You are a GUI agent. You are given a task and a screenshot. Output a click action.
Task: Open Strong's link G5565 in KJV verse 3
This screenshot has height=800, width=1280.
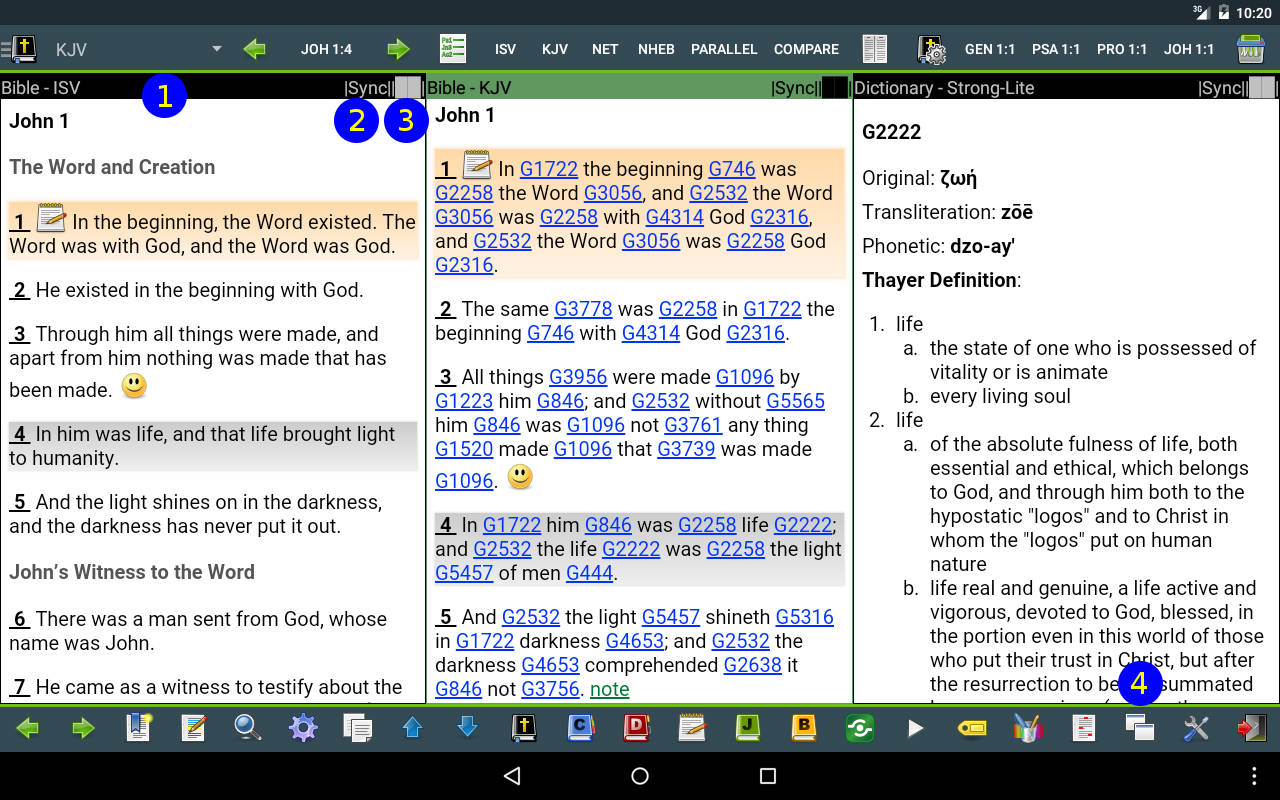(x=796, y=401)
